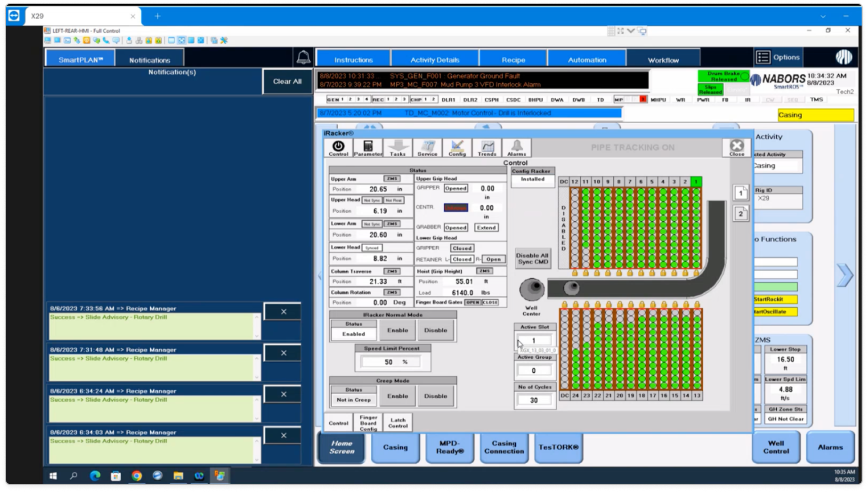Dismiss the 6:34:24 AM Recipe Manager notification

[x=283, y=394]
